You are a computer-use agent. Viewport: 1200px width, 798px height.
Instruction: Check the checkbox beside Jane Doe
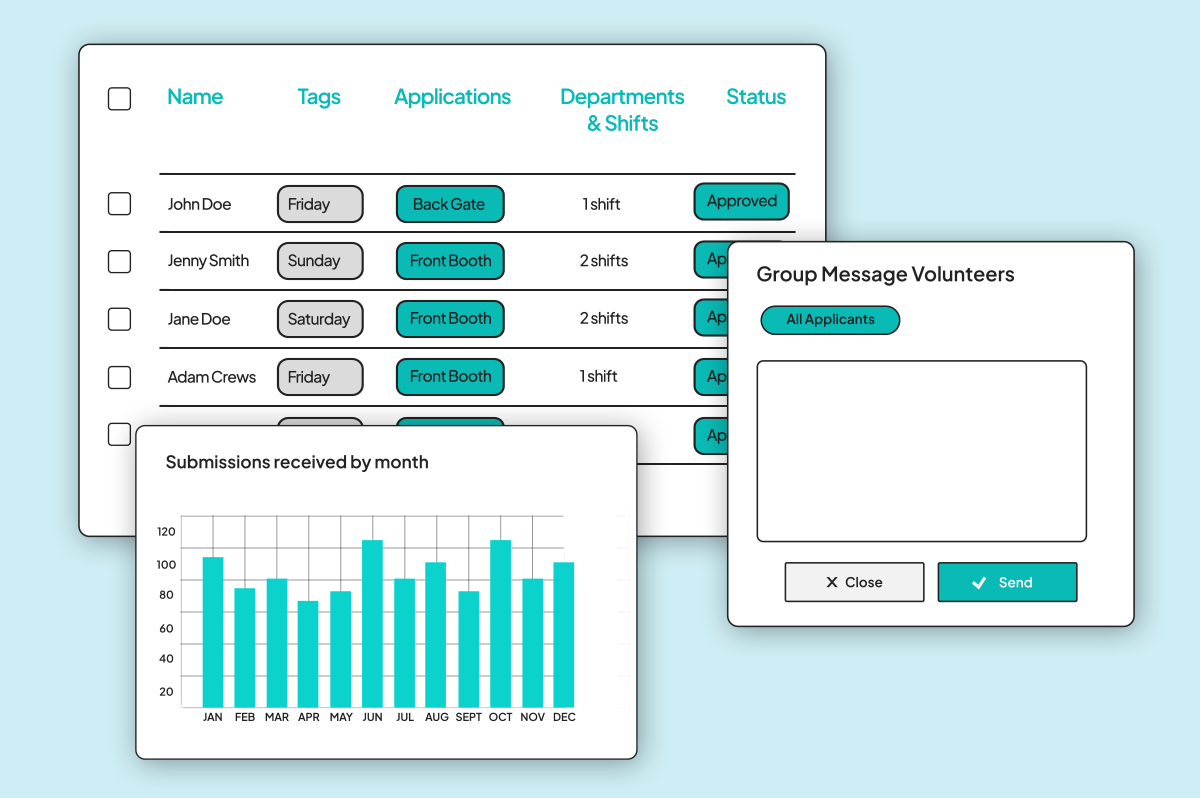tap(119, 319)
